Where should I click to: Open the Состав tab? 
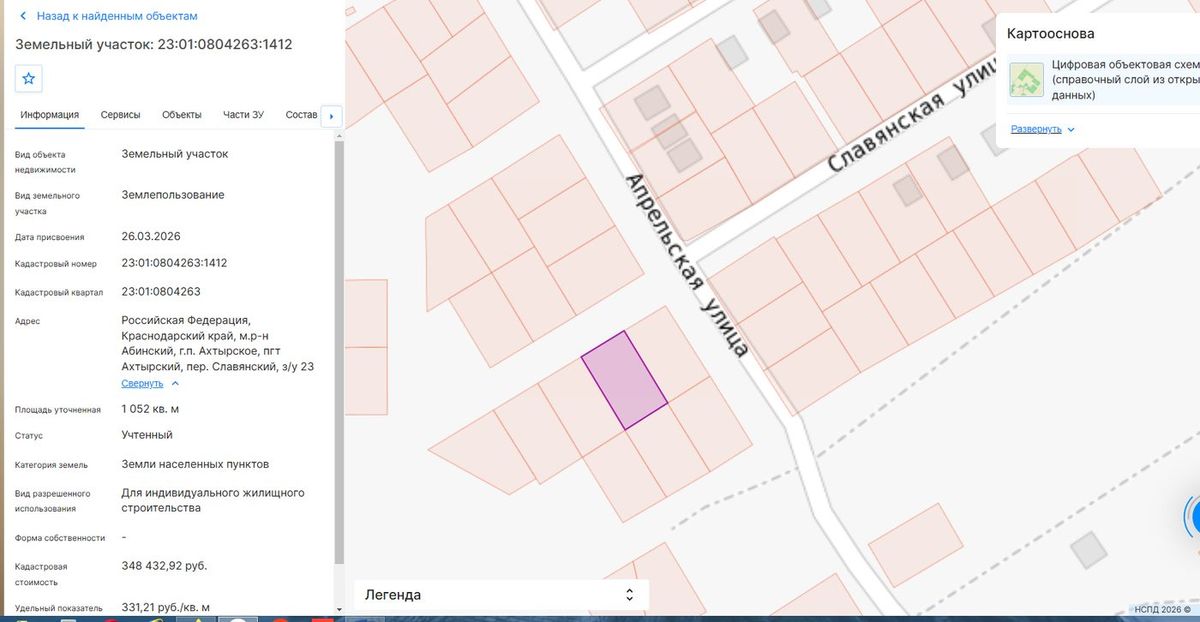[301, 115]
